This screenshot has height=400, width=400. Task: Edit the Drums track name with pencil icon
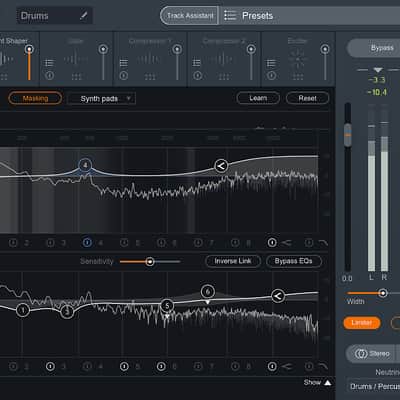[84, 16]
